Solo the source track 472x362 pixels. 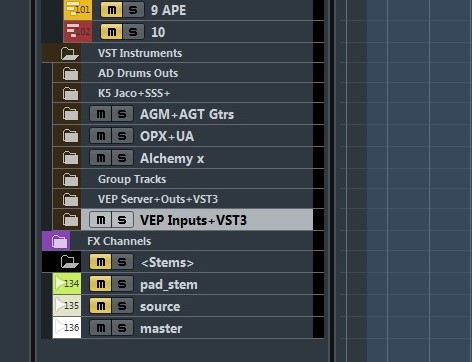(122, 306)
